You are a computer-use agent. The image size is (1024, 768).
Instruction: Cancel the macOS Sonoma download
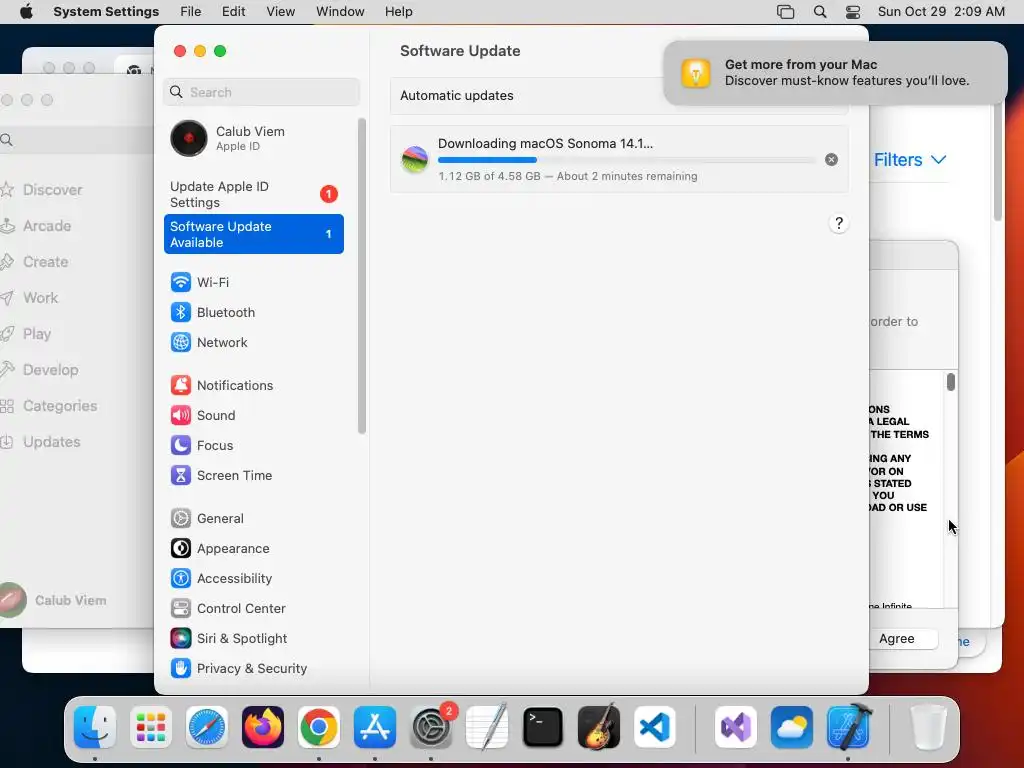tap(831, 159)
